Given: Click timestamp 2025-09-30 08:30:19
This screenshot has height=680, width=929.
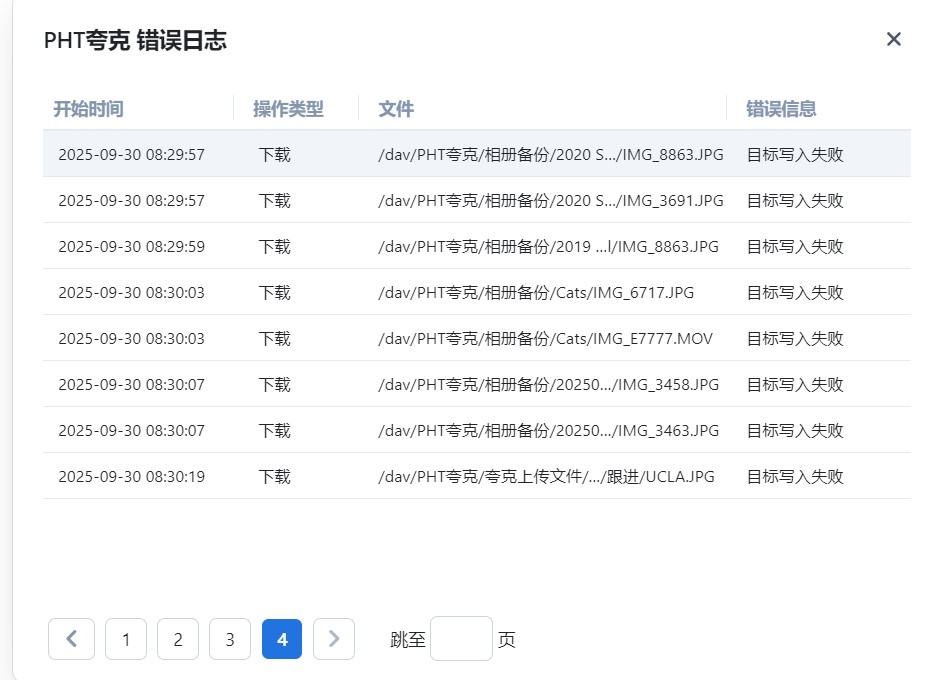Looking at the screenshot, I should pos(132,477).
